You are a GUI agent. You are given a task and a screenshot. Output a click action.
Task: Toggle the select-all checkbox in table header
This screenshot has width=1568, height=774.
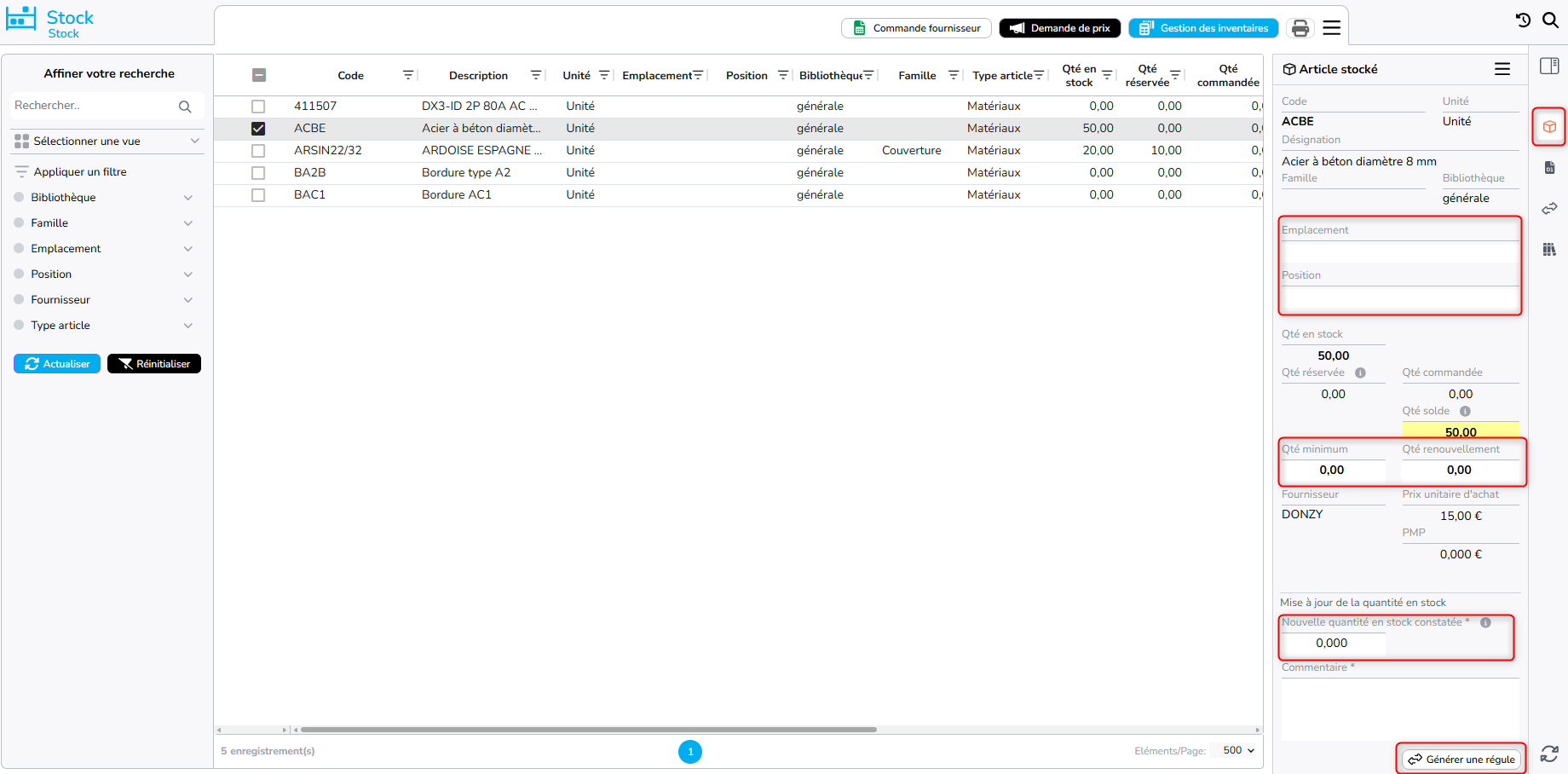point(259,75)
